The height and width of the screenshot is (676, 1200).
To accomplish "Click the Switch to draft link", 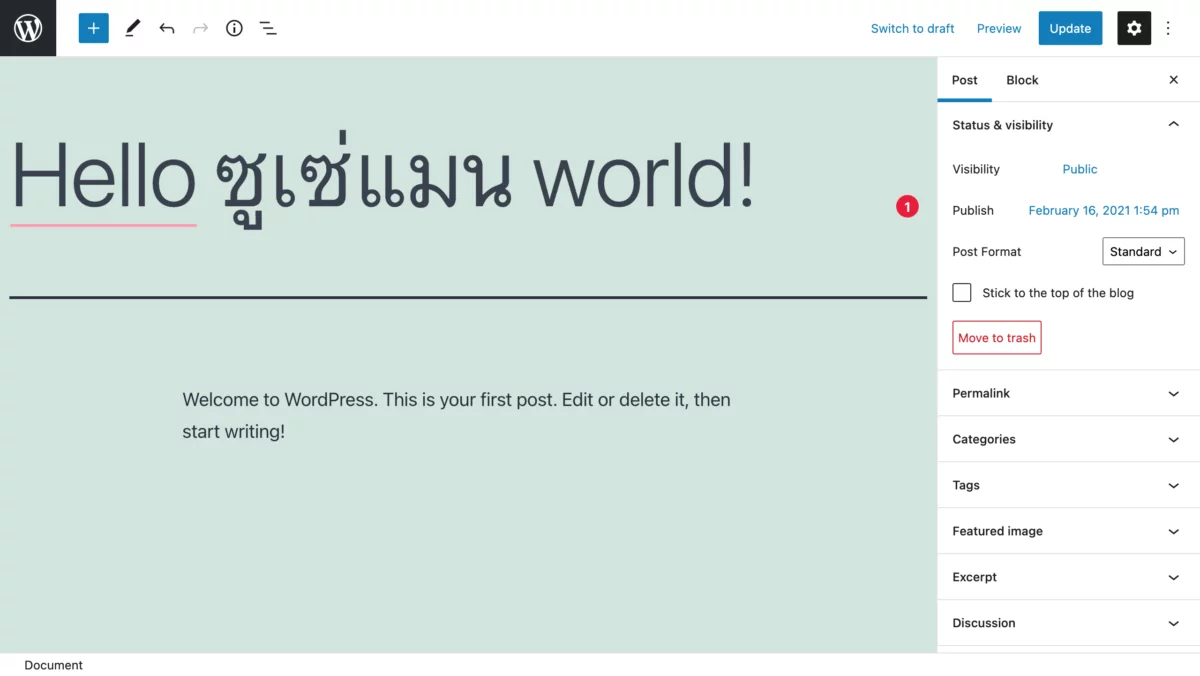I will pyautogui.click(x=912, y=28).
